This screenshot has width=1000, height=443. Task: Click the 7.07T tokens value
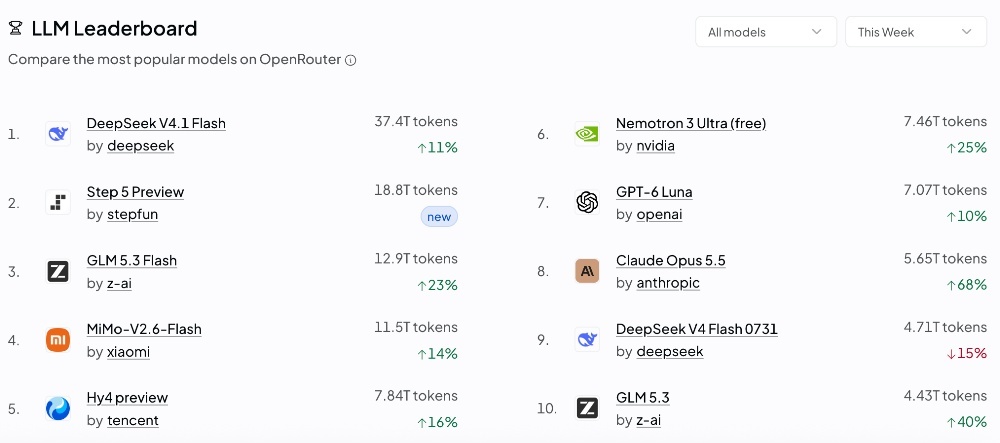tap(945, 190)
